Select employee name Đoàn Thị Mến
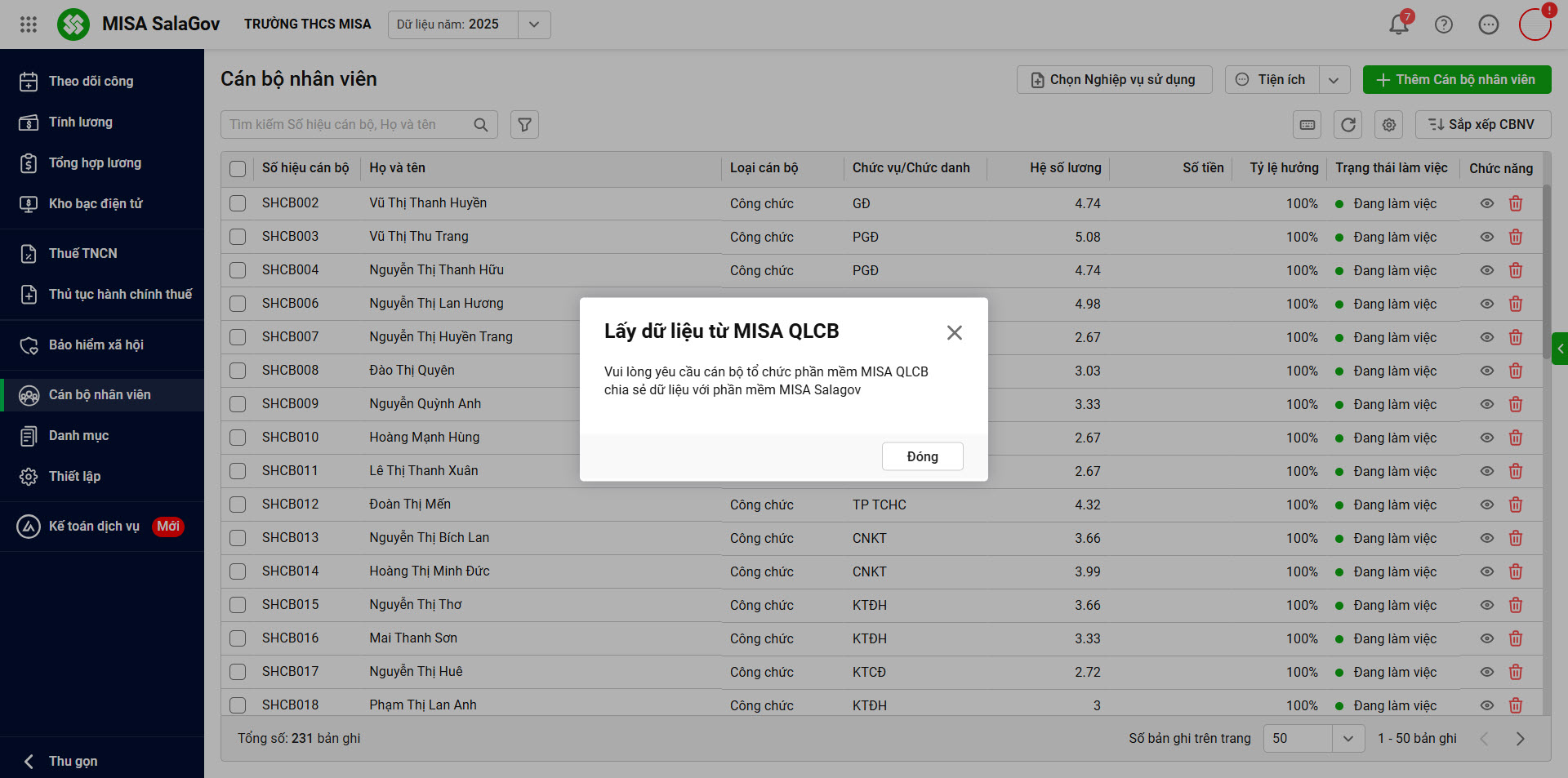Image resolution: width=1568 pixels, height=778 pixels. tap(410, 505)
